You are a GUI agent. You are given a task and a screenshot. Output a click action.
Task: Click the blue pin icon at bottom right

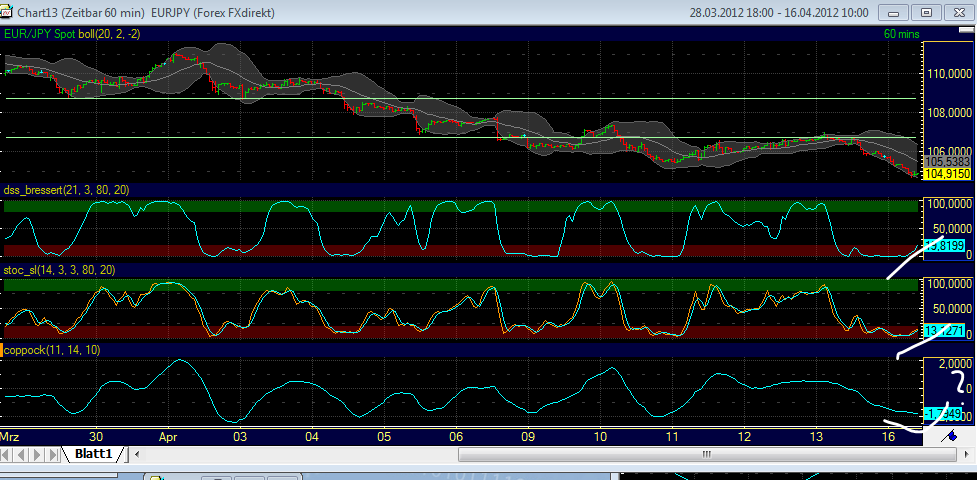pyautogui.click(x=953, y=436)
